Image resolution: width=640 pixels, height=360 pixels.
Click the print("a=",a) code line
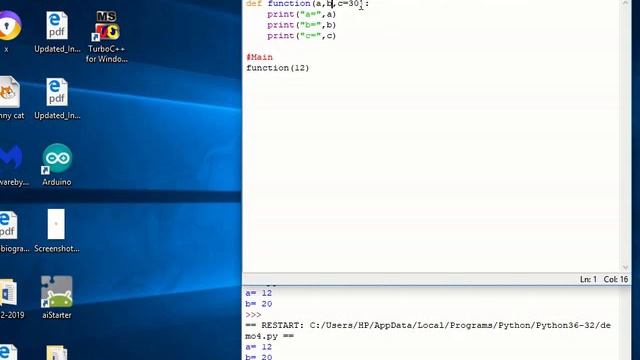301,14
